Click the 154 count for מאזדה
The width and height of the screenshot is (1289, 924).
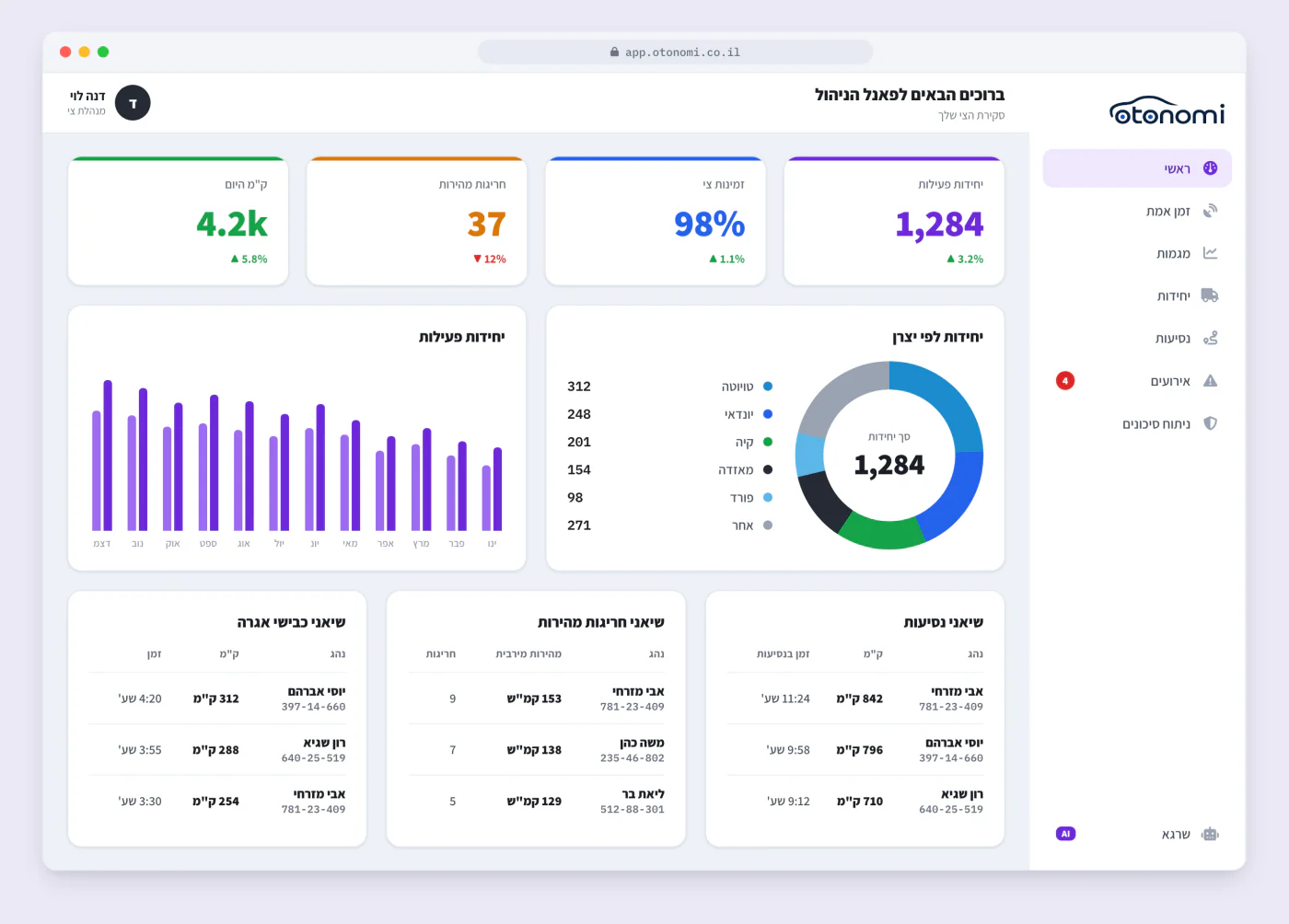coord(579,469)
